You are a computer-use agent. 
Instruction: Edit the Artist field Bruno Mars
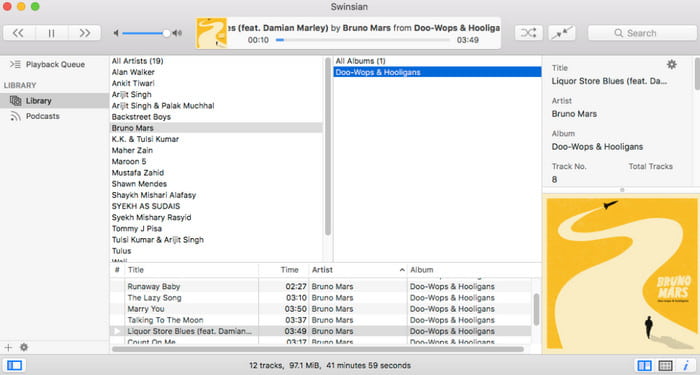[574, 114]
